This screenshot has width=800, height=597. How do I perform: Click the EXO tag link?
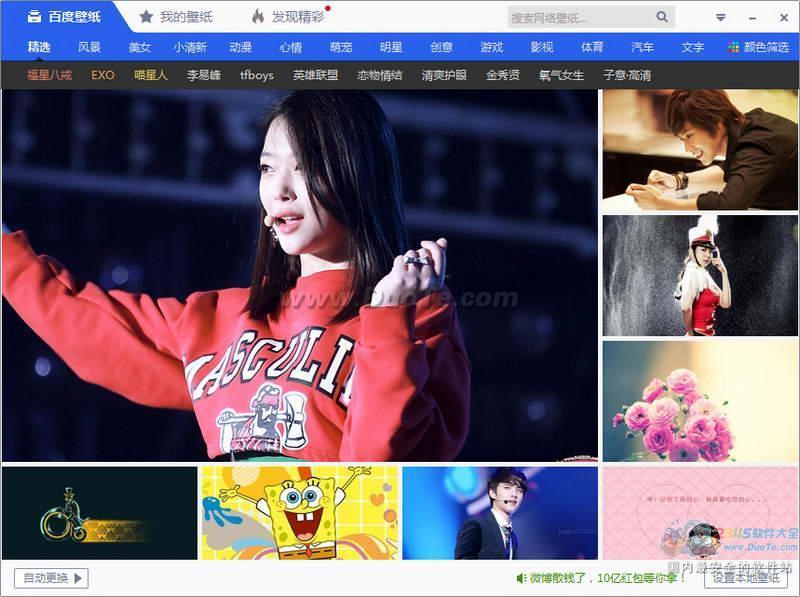click(103, 75)
